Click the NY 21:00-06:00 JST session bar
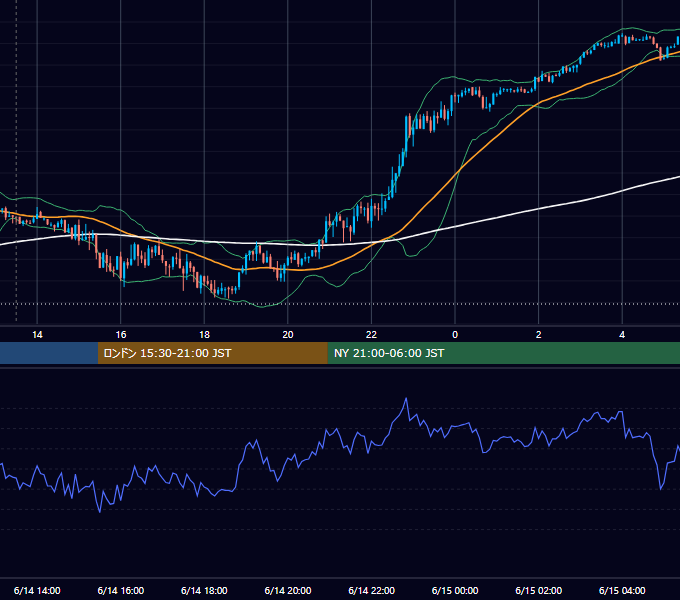Viewport: 680px width, 600px height. [x=503, y=353]
